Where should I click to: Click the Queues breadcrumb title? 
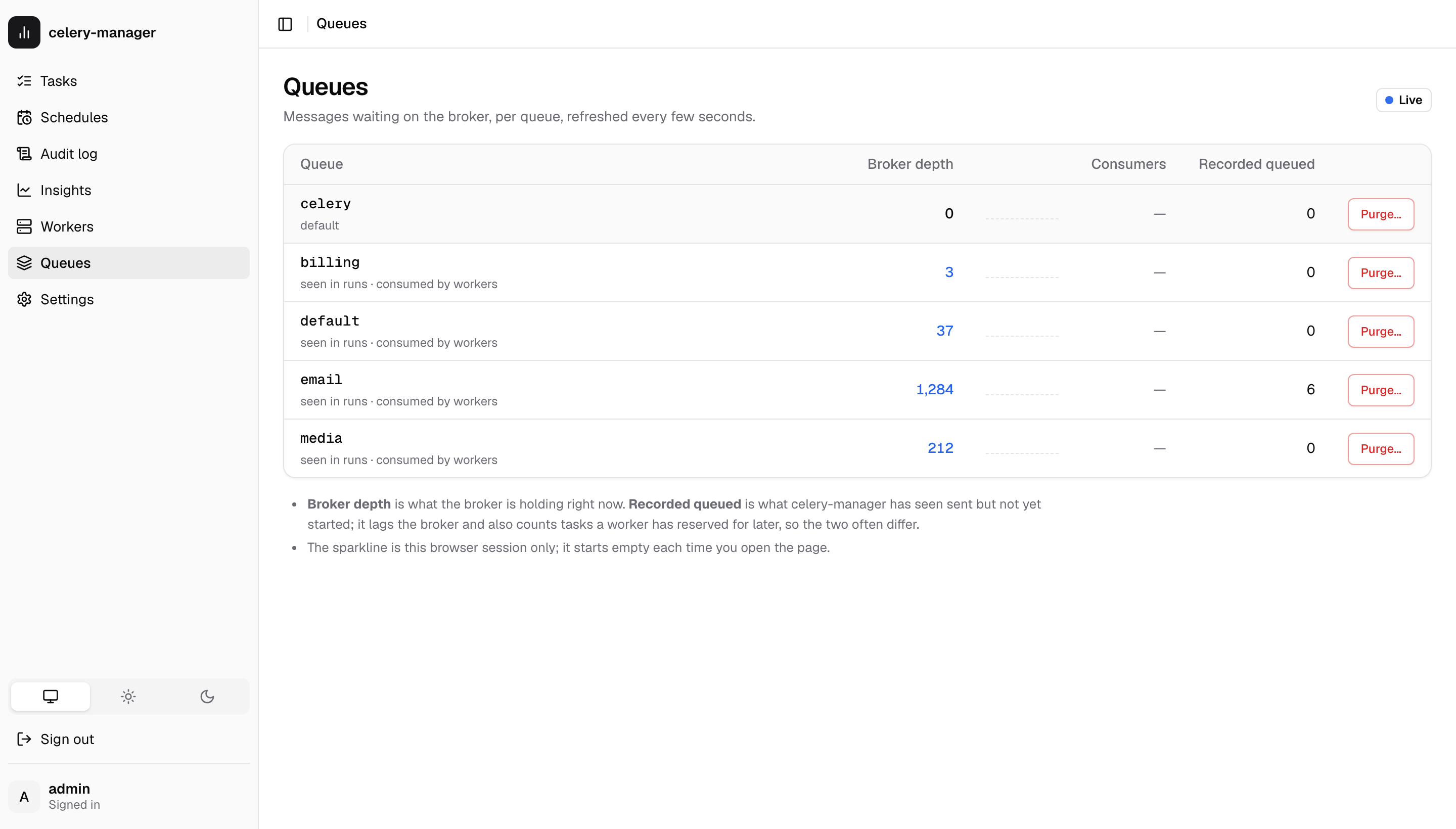click(x=341, y=24)
